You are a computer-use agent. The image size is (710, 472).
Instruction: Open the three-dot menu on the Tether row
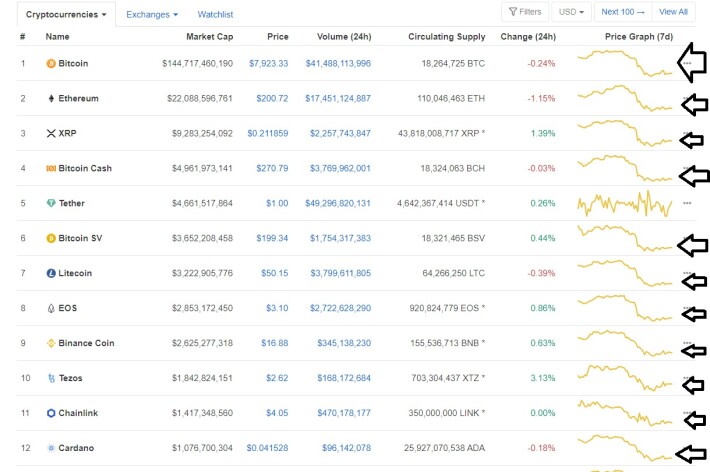click(x=687, y=203)
